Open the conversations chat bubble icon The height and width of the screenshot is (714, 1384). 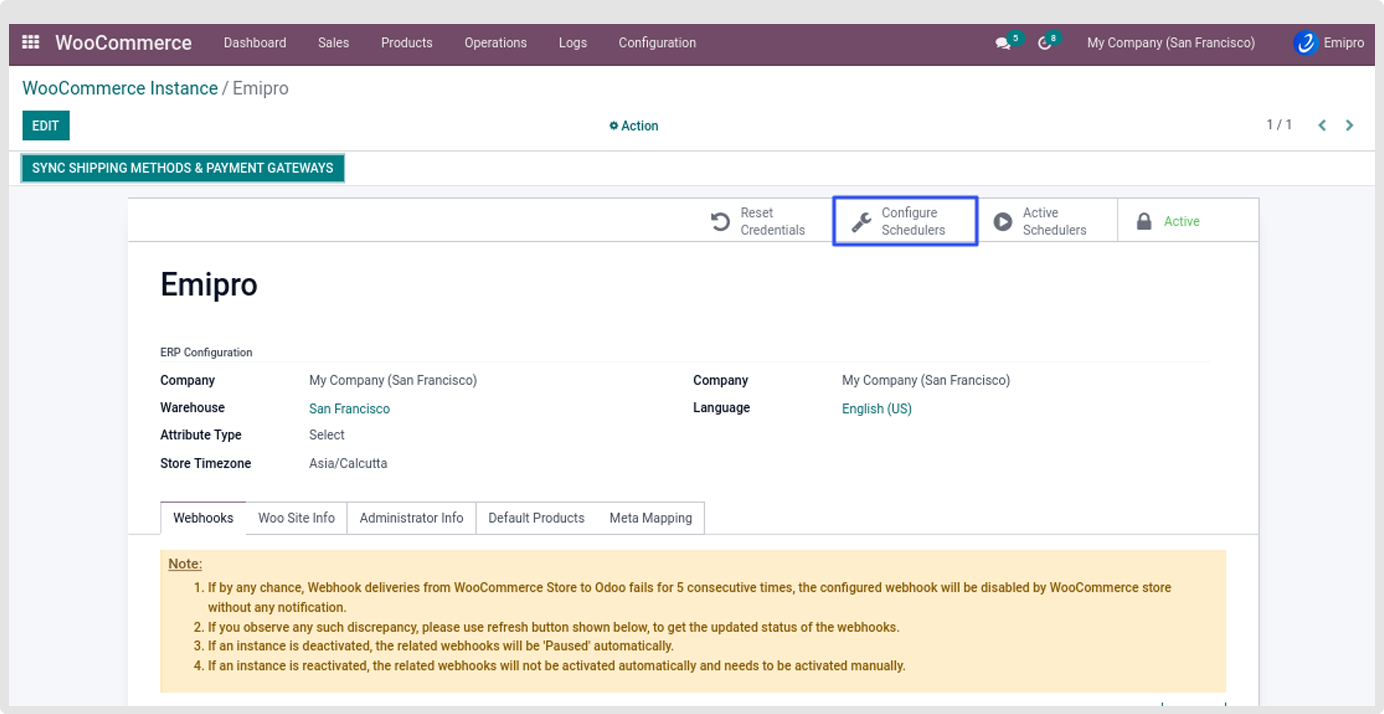click(1002, 44)
